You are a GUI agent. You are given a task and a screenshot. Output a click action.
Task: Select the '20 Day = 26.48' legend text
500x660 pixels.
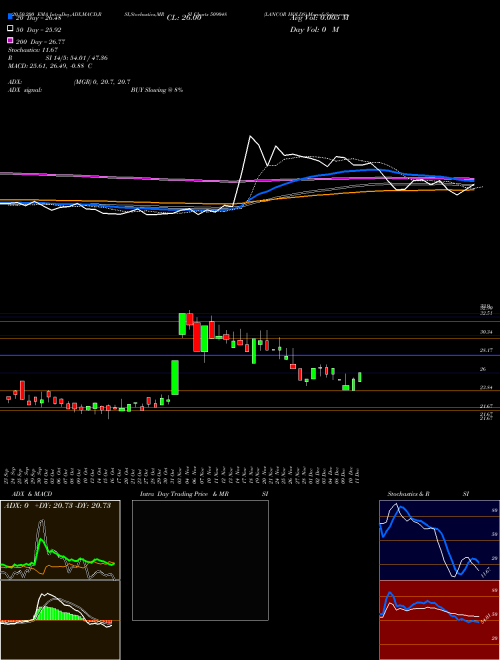pyautogui.click(x=39, y=18)
